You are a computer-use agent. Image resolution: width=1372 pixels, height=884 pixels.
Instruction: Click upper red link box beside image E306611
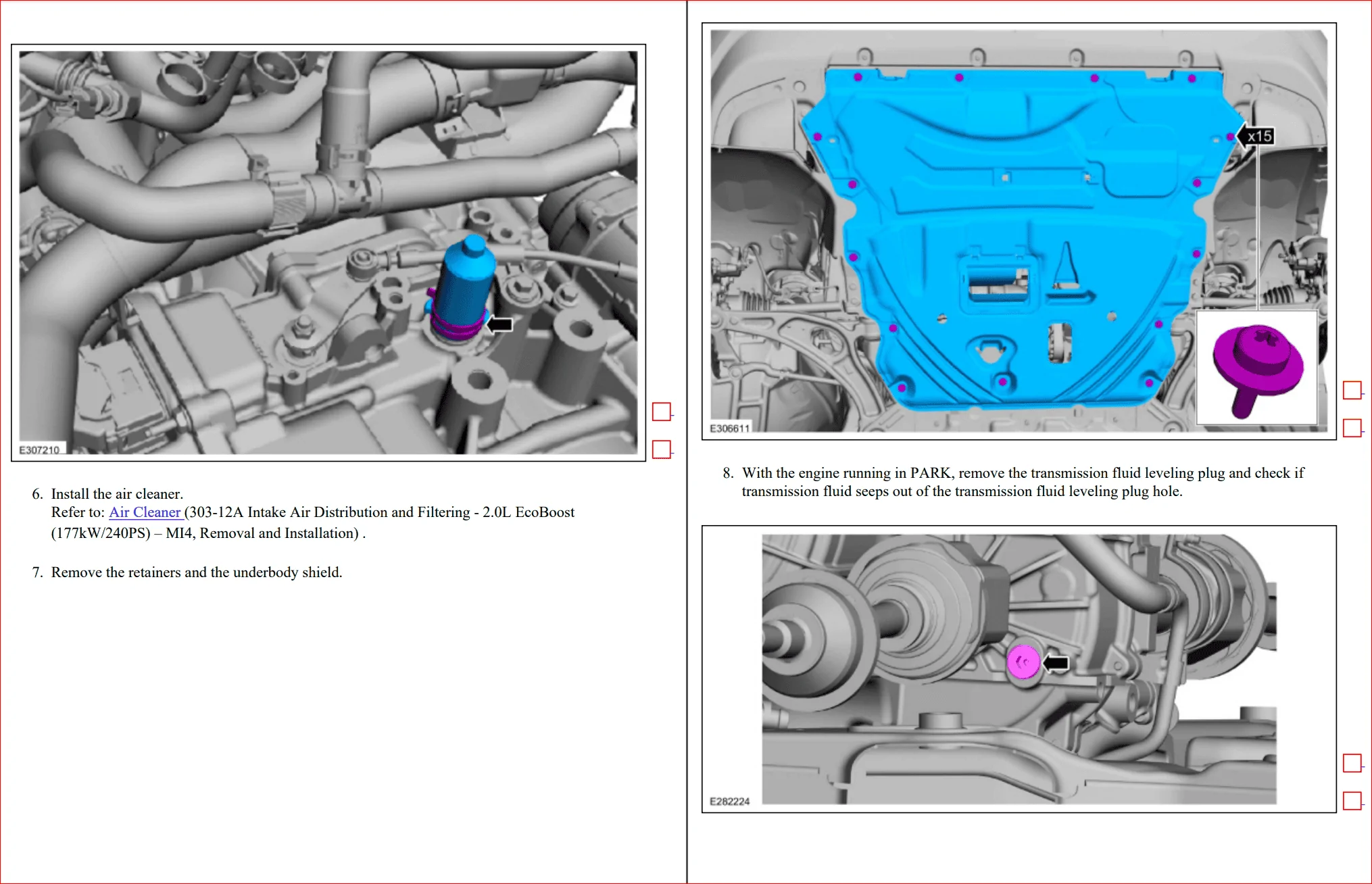tap(1352, 390)
